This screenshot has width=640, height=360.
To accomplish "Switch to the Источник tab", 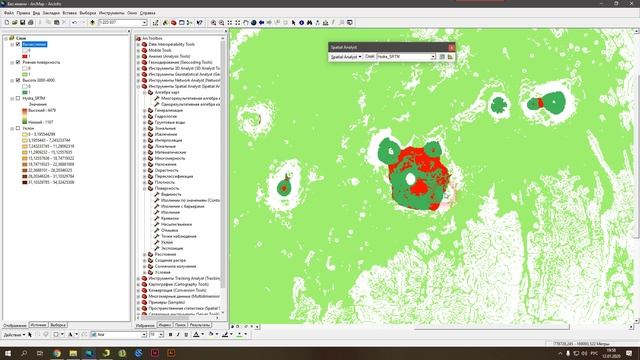I will [38, 325].
